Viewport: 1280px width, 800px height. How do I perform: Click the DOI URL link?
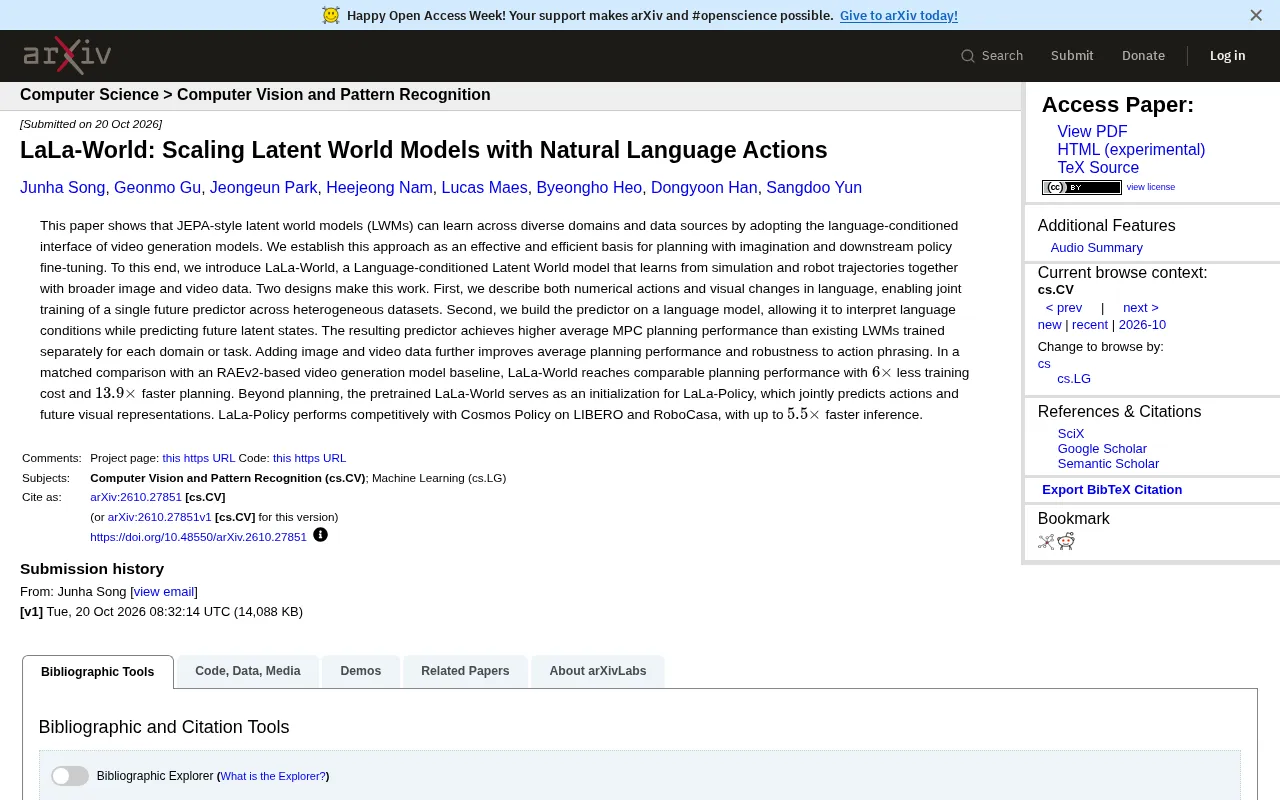pyautogui.click(x=198, y=537)
